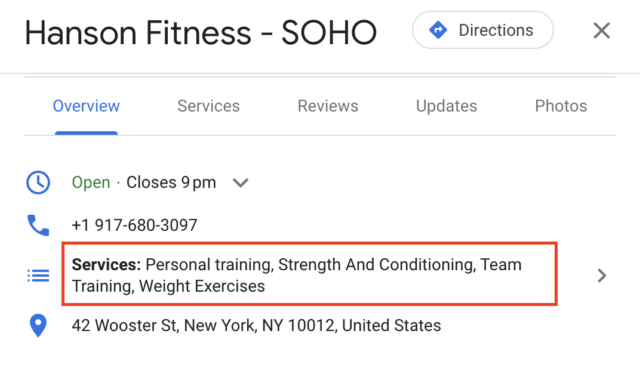
Task: Click the services list icon
Action: (x=38, y=276)
